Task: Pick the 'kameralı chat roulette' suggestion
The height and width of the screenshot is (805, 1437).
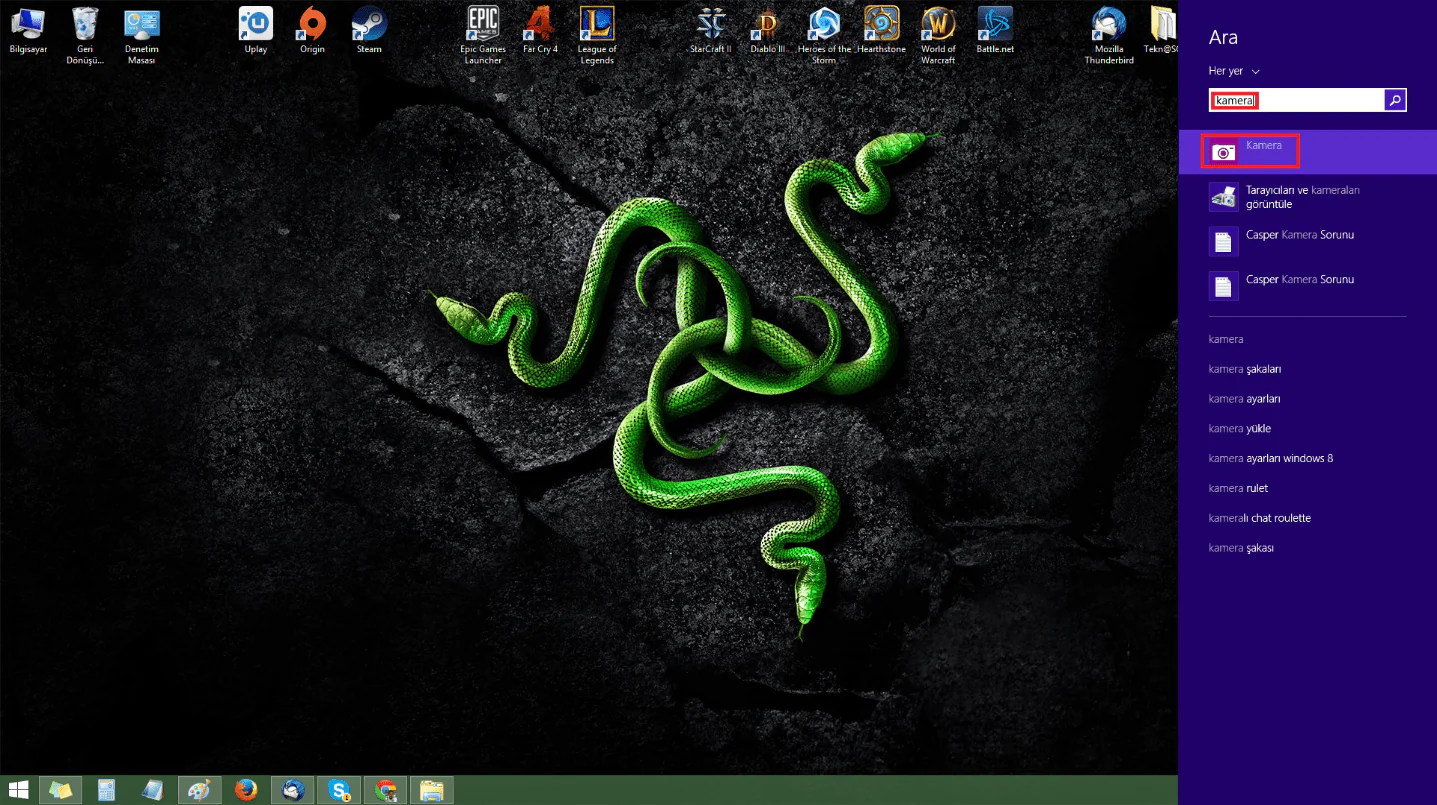Action: tap(1259, 518)
